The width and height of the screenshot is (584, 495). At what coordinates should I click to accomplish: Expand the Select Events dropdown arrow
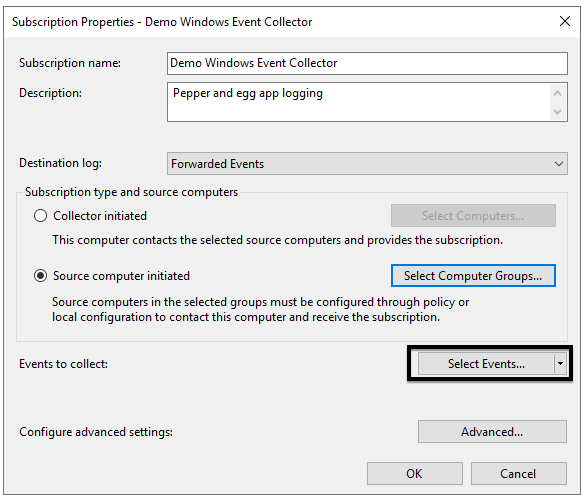(560, 364)
